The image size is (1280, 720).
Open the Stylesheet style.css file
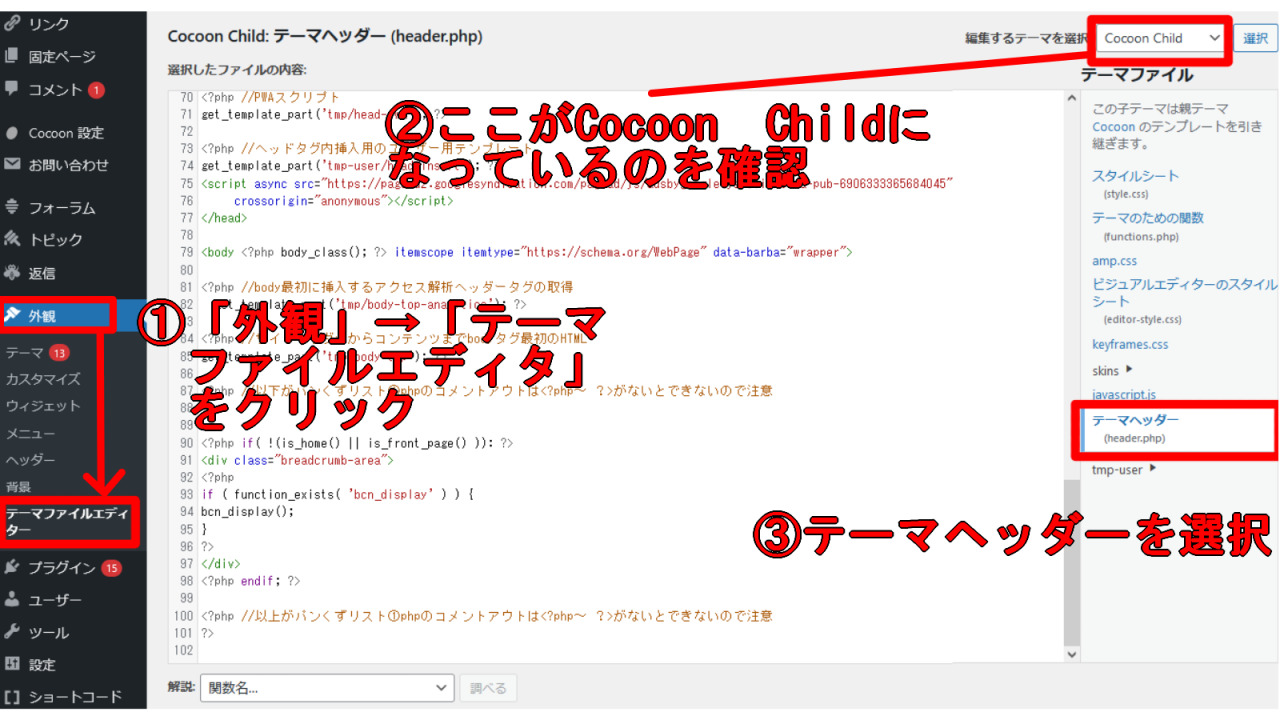click(x=1135, y=176)
